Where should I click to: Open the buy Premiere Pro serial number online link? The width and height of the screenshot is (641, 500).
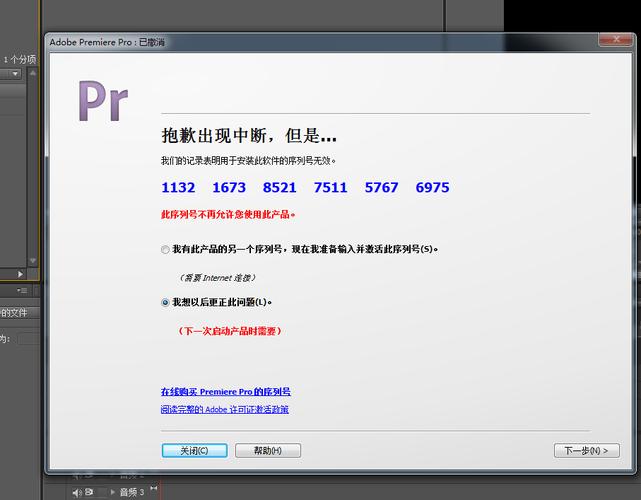coord(226,392)
